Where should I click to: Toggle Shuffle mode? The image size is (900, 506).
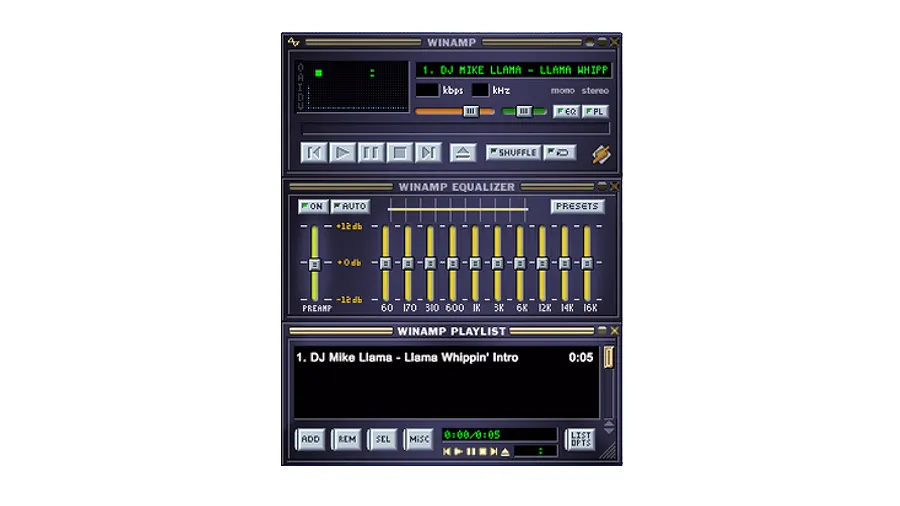[x=513, y=153]
